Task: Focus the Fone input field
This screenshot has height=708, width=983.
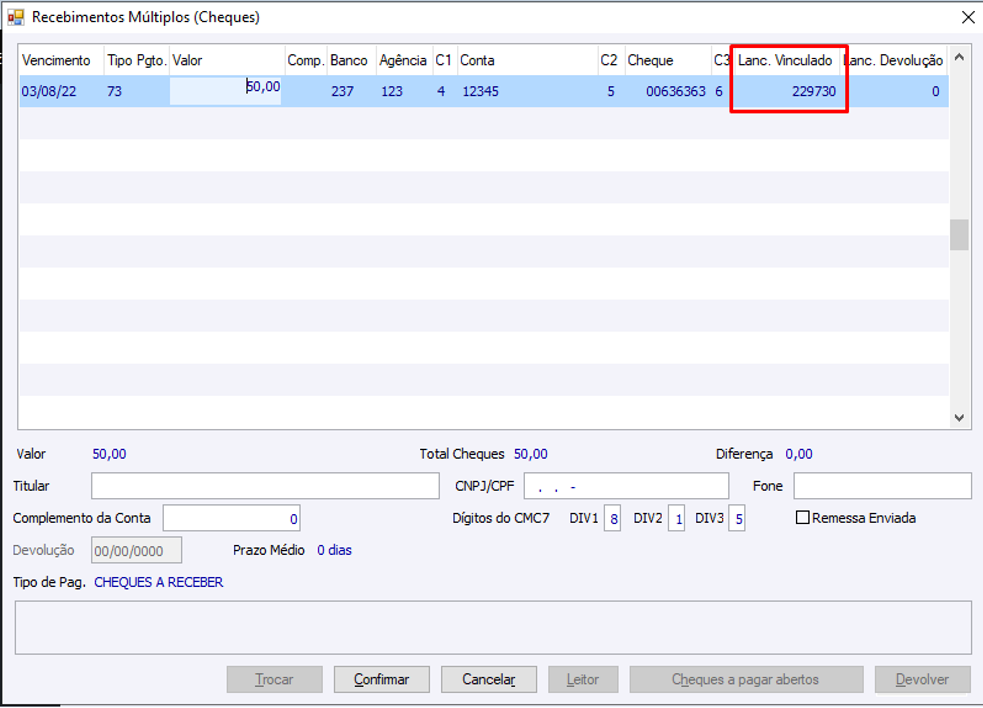Action: [x=883, y=486]
